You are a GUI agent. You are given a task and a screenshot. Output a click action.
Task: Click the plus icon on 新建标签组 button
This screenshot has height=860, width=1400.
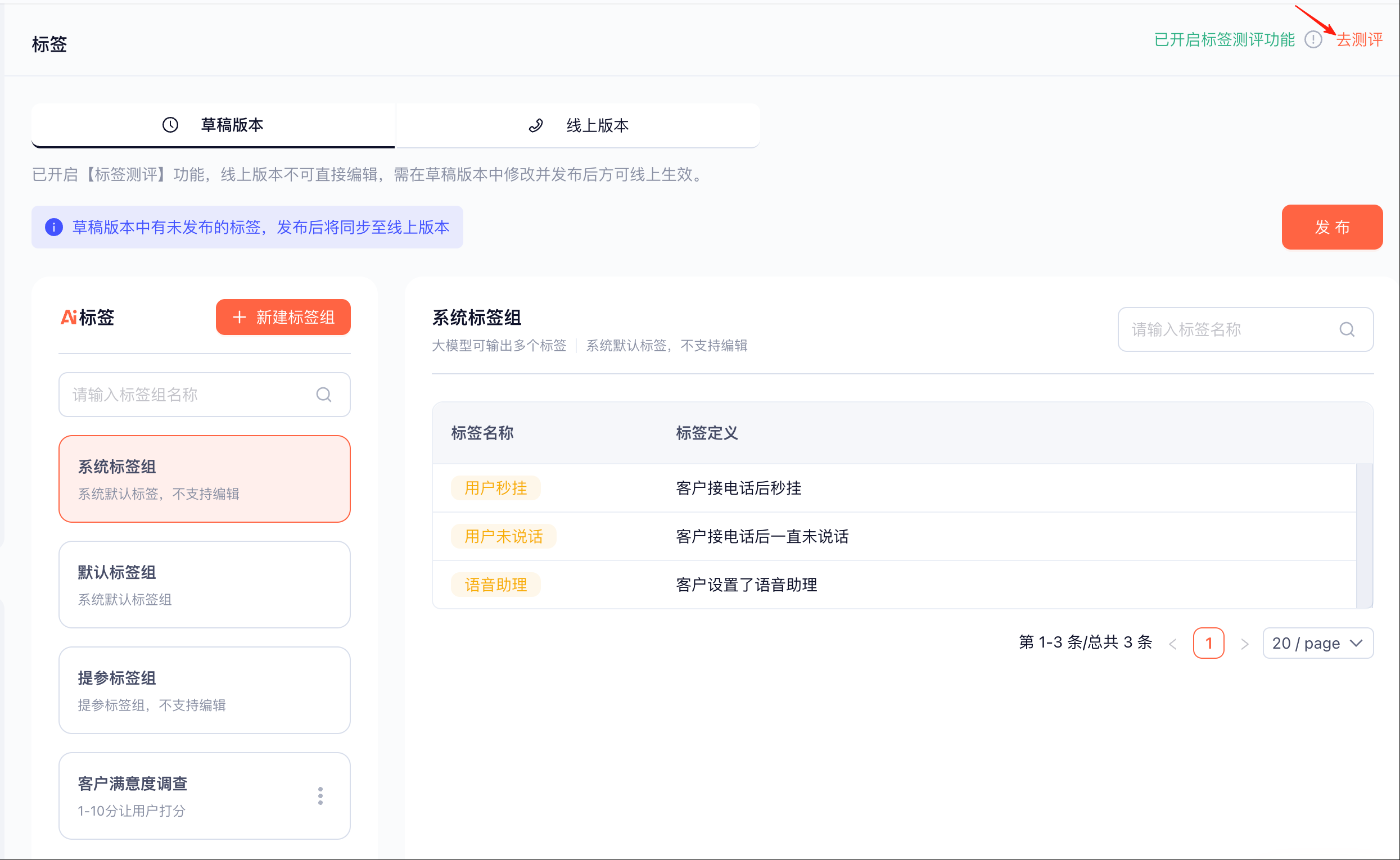(239, 317)
